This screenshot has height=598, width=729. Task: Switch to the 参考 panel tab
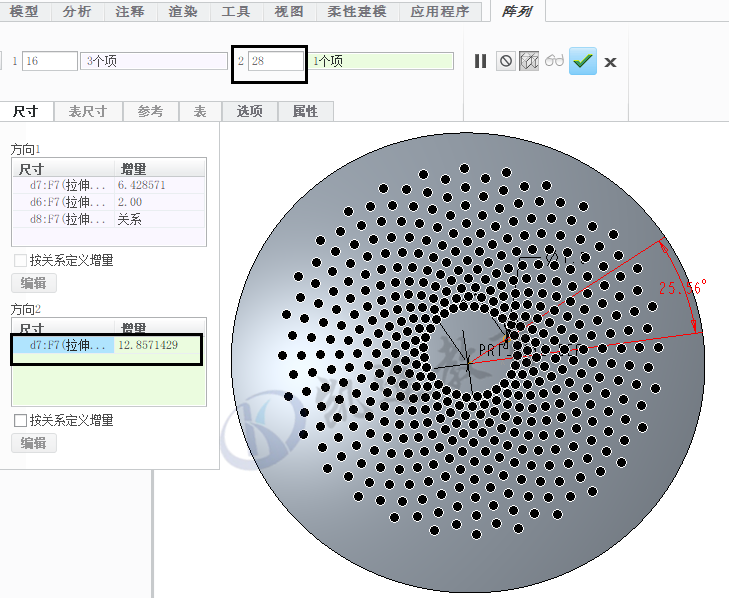(x=151, y=112)
